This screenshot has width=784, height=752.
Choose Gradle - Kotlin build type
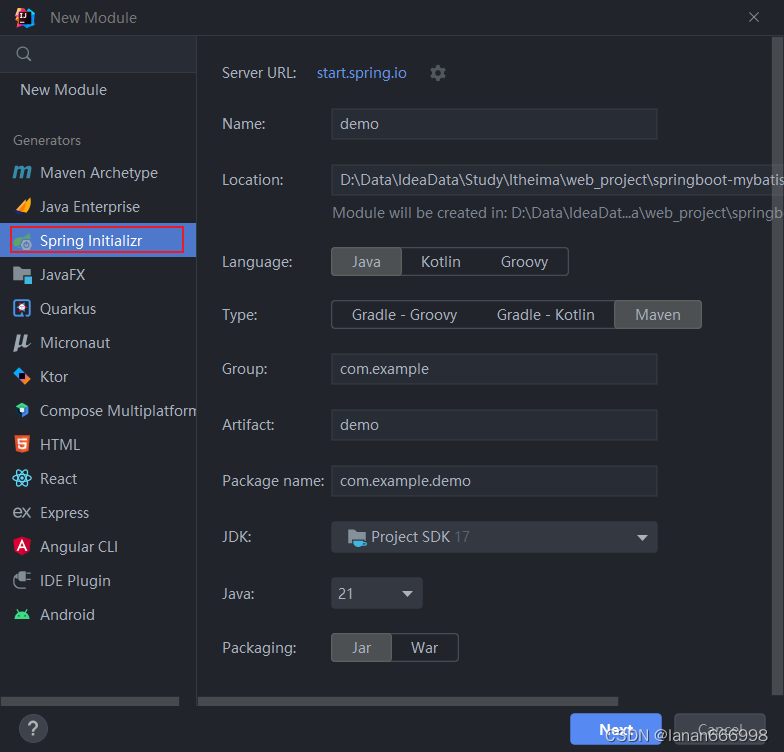click(x=546, y=314)
